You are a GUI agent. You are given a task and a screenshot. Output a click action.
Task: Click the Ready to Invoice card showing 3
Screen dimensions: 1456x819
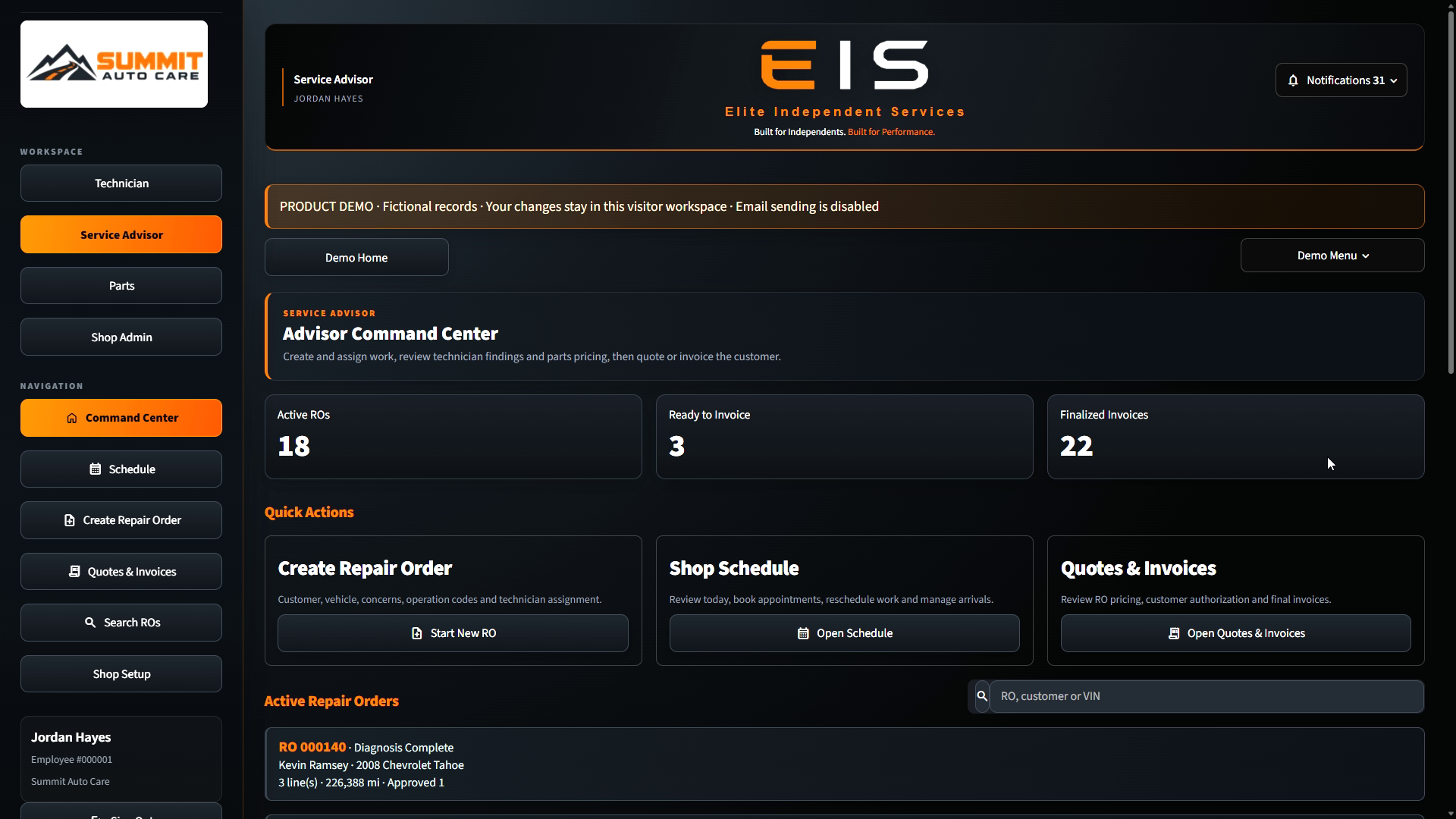844,437
